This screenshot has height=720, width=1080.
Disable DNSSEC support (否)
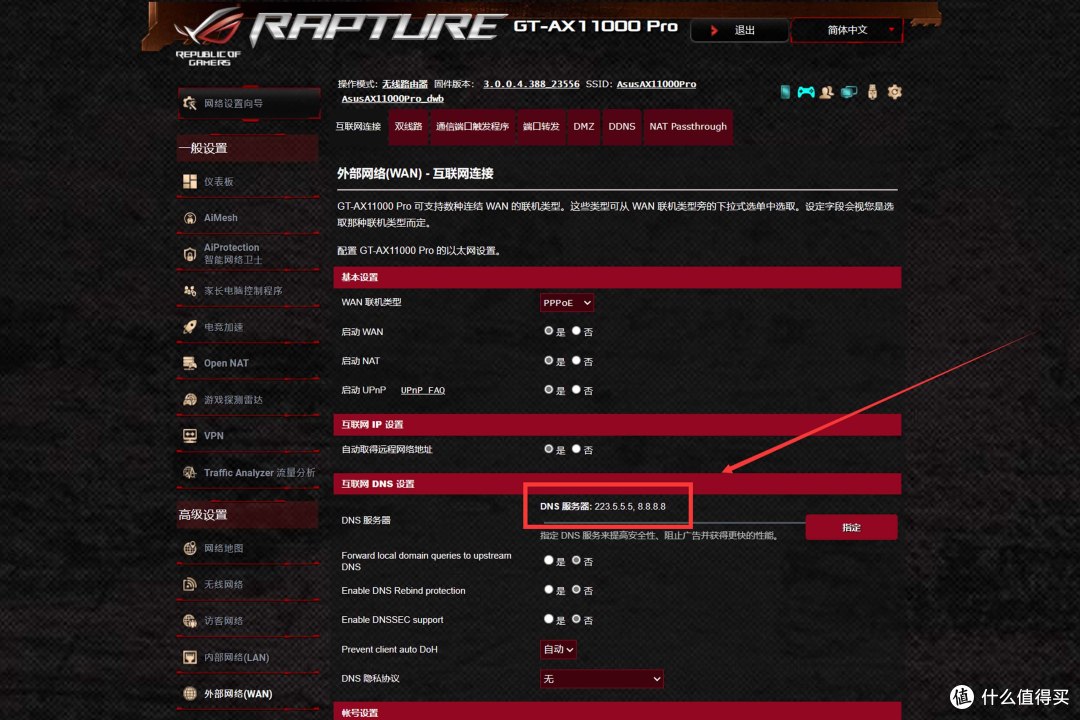pyautogui.click(x=576, y=619)
